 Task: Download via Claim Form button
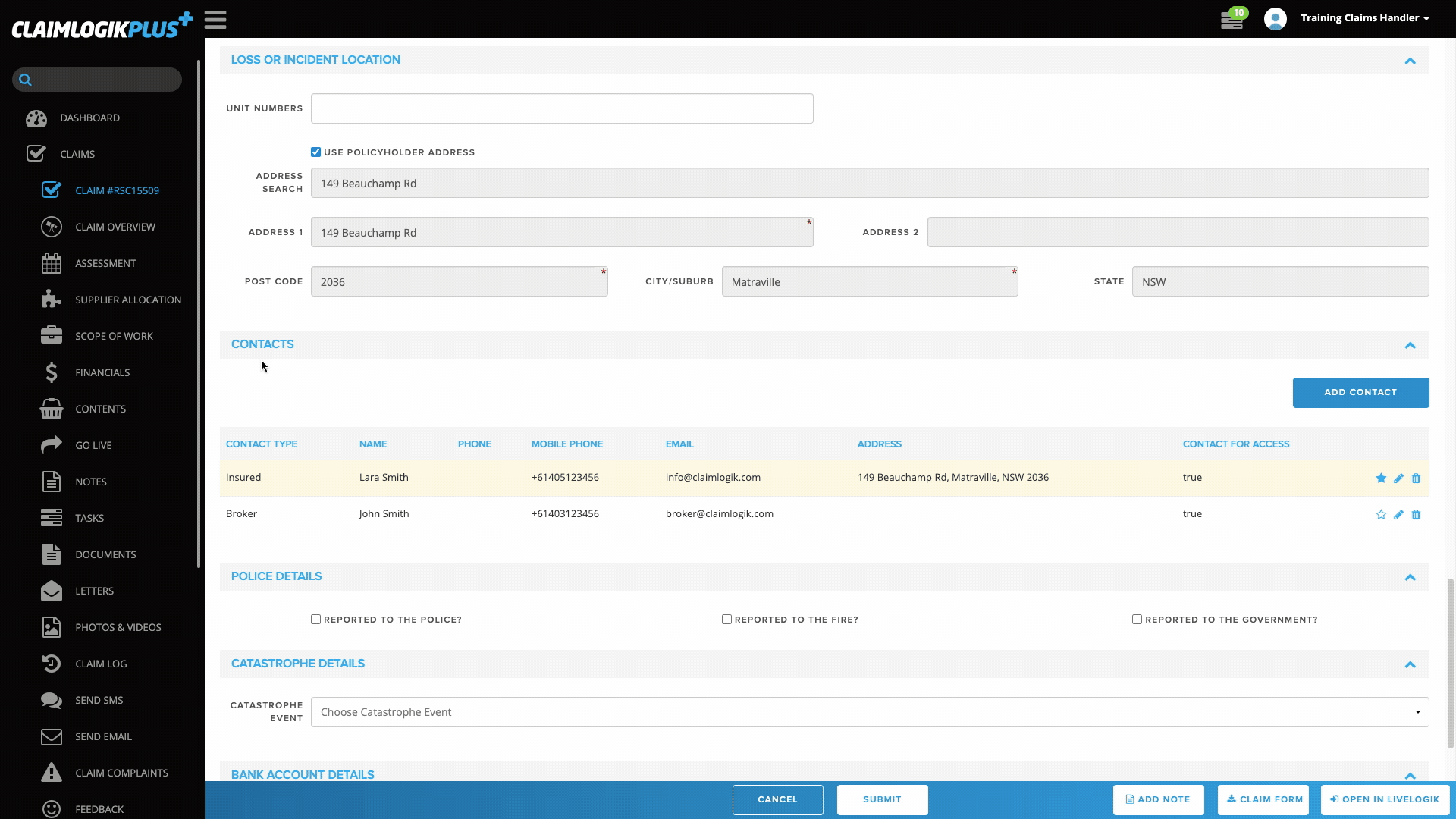pyautogui.click(x=1263, y=799)
